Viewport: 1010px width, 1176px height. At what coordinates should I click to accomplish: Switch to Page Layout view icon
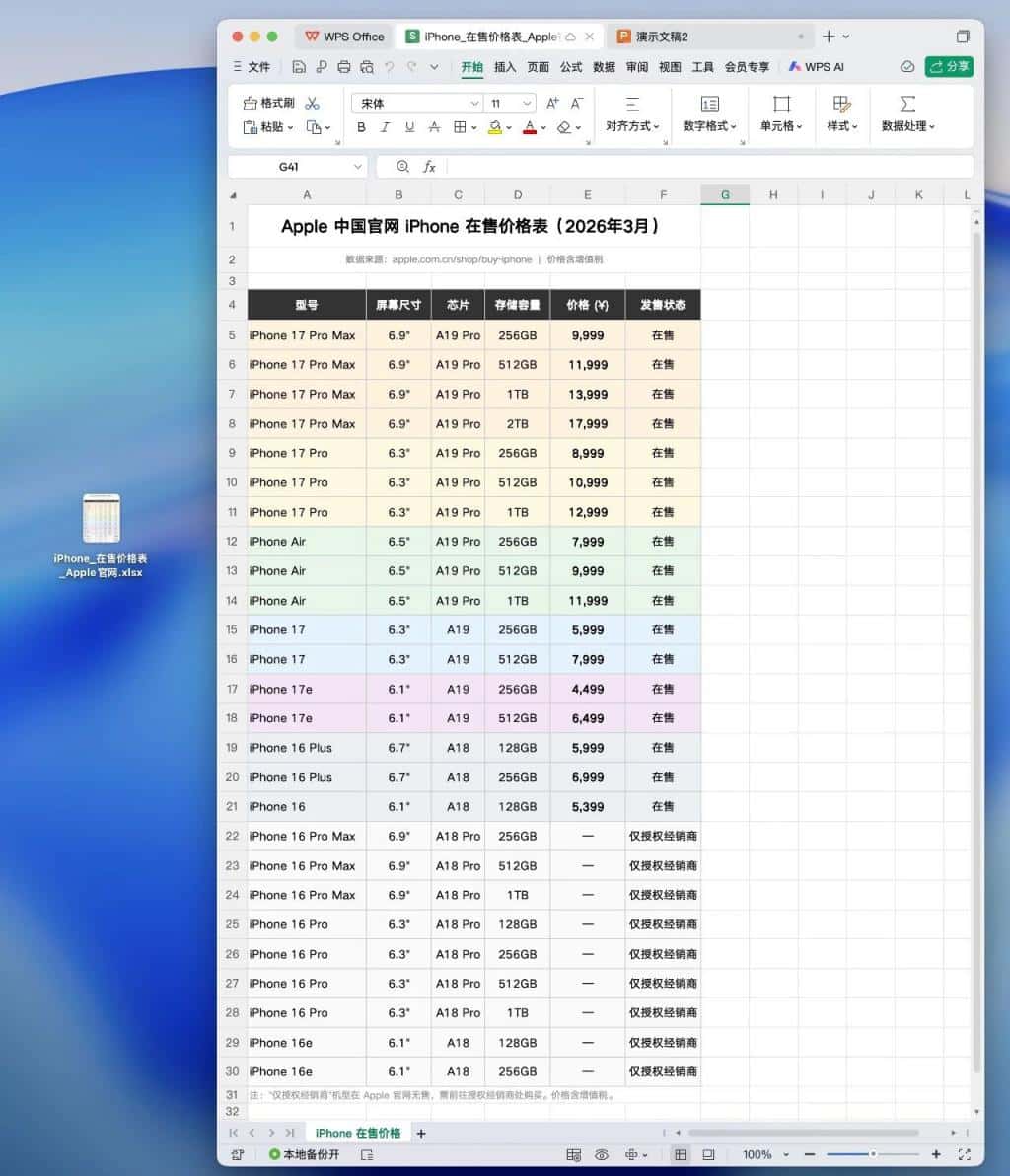[x=708, y=1155]
